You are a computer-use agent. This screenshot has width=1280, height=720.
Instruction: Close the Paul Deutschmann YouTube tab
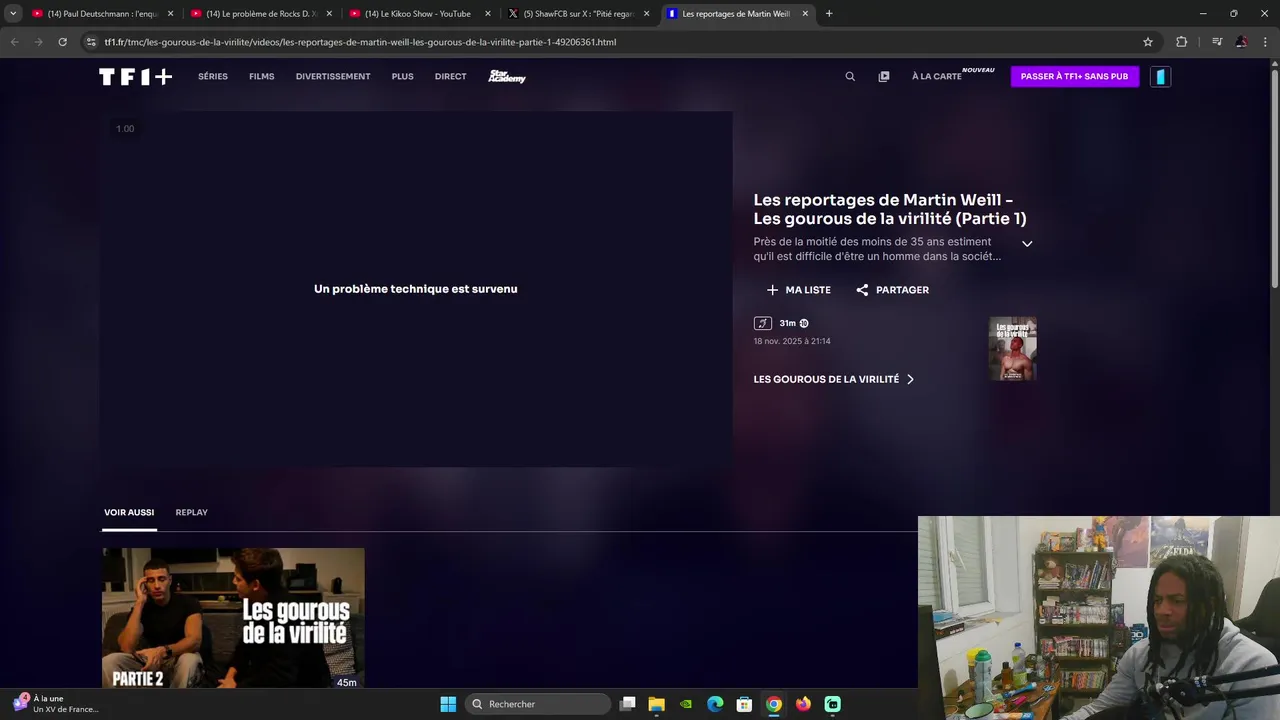(x=170, y=14)
